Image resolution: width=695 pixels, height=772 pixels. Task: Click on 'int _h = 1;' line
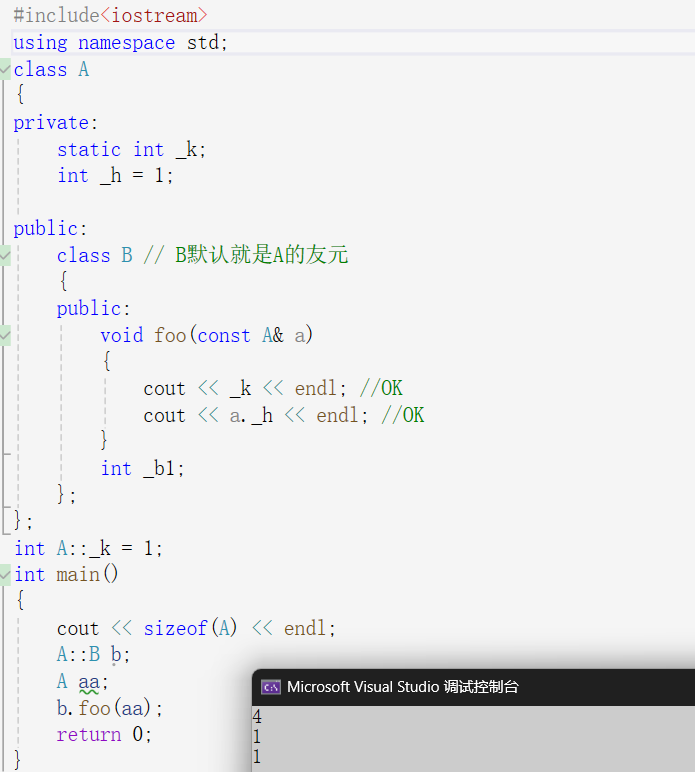(x=115, y=176)
